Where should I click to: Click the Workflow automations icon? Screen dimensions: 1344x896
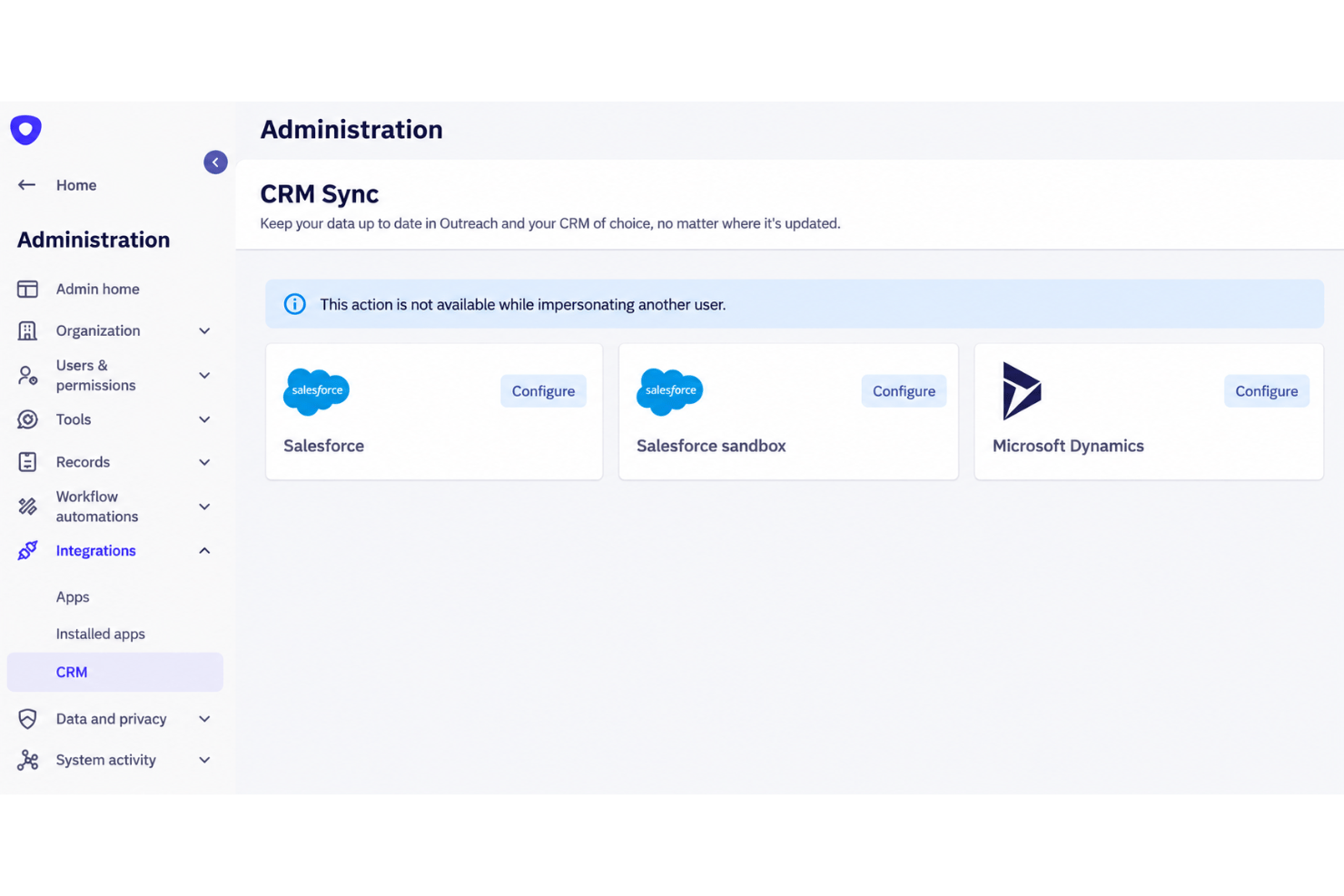pyautogui.click(x=27, y=507)
